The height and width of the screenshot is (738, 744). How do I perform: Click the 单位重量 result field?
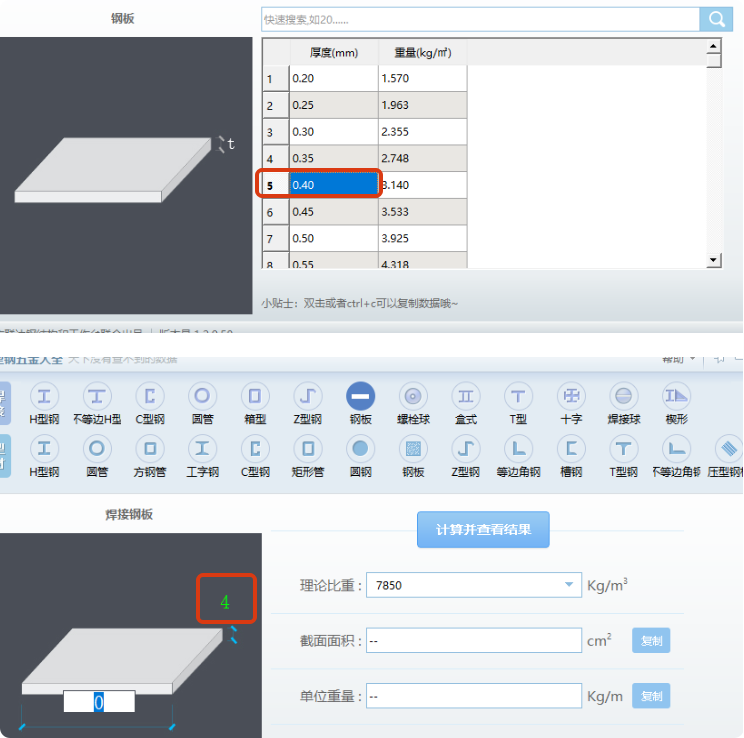474,696
